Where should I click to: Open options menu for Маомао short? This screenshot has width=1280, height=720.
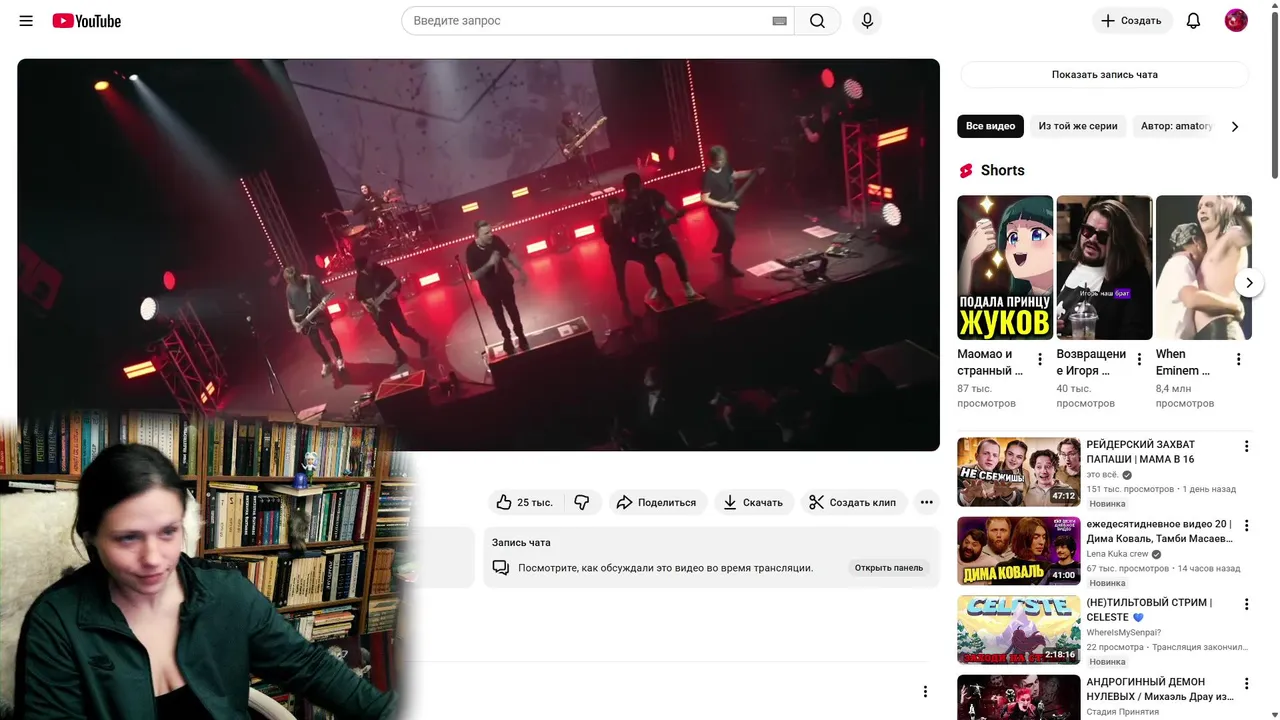click(x=1040, y=360)
